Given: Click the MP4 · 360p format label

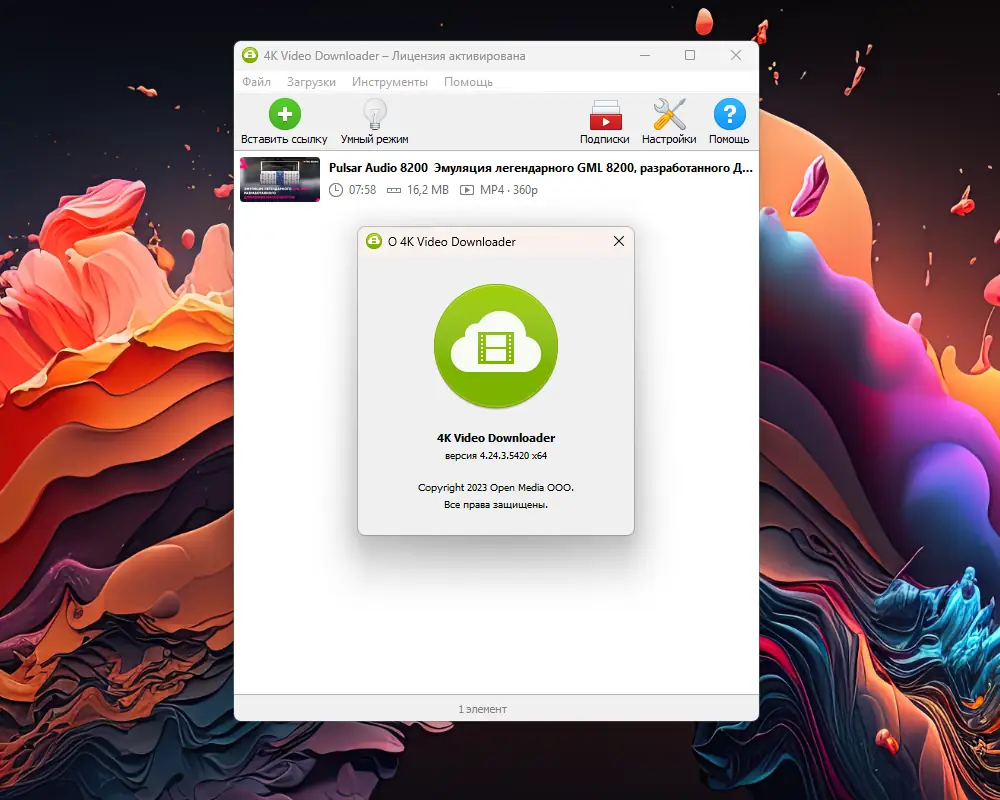Looking at the screenshot, I should tap(509, 189).
